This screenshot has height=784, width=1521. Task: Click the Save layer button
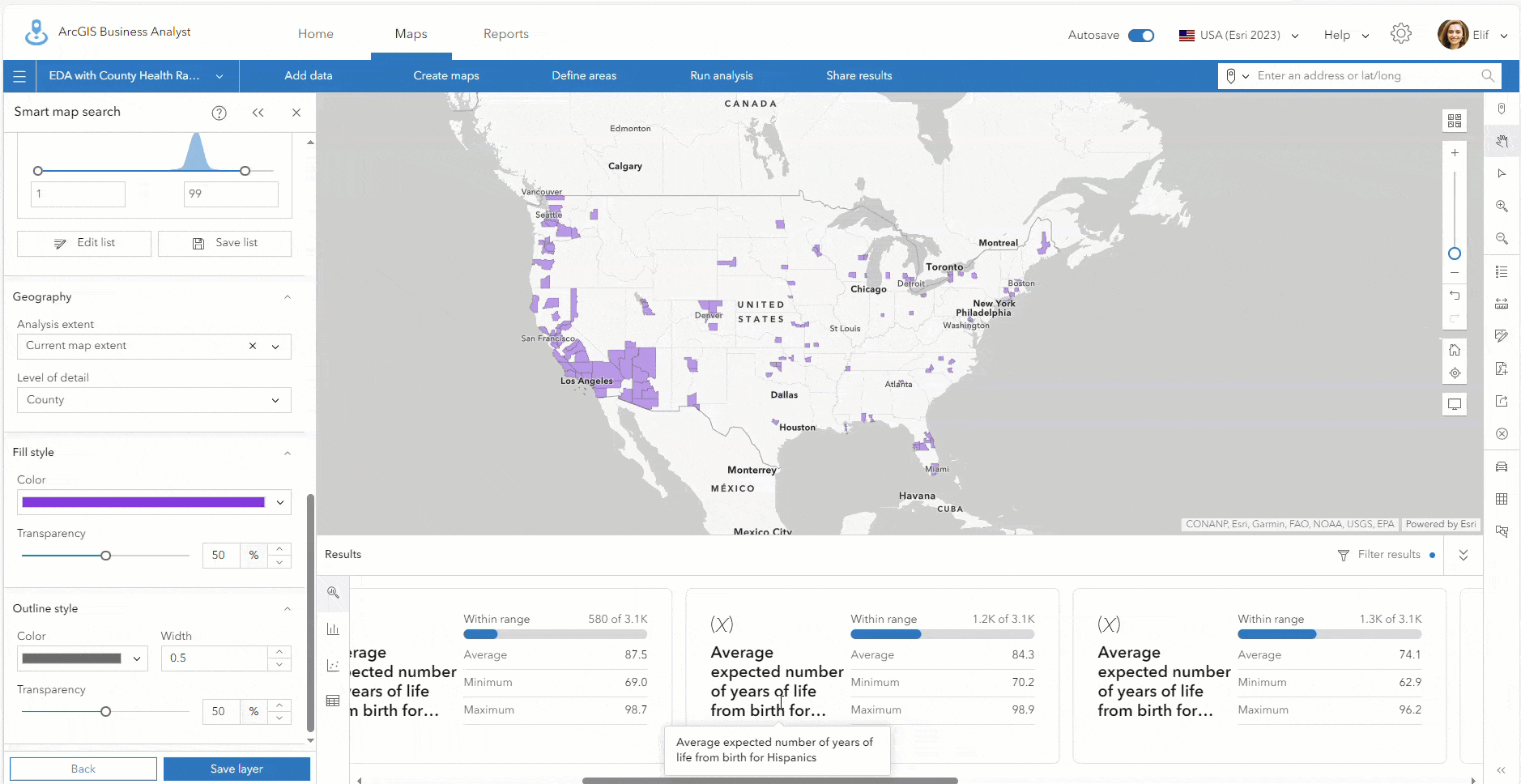(x=236, y=769)
